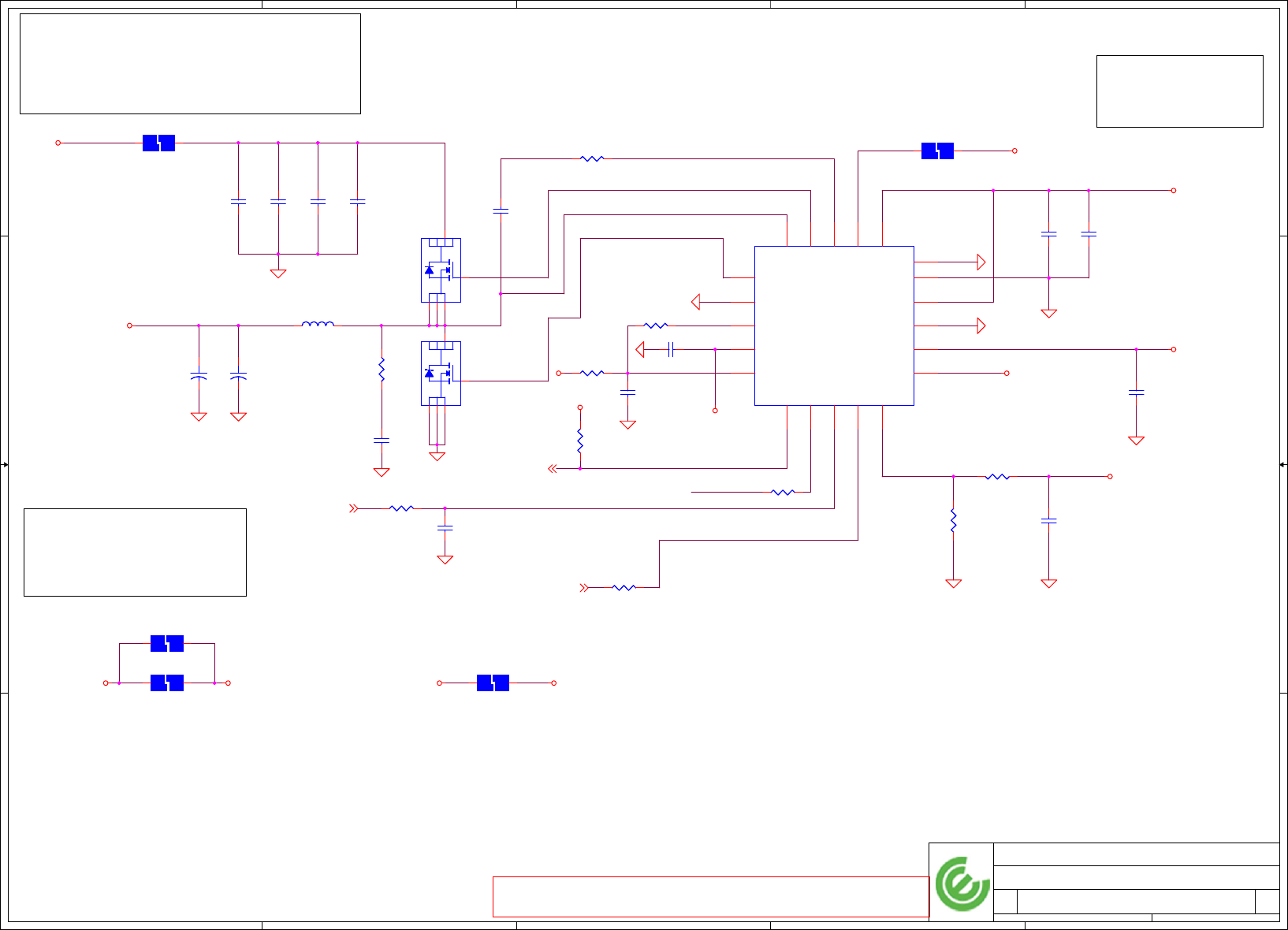Select the large empty note box at top left
1288x930 pixels.
click(190, 64)
